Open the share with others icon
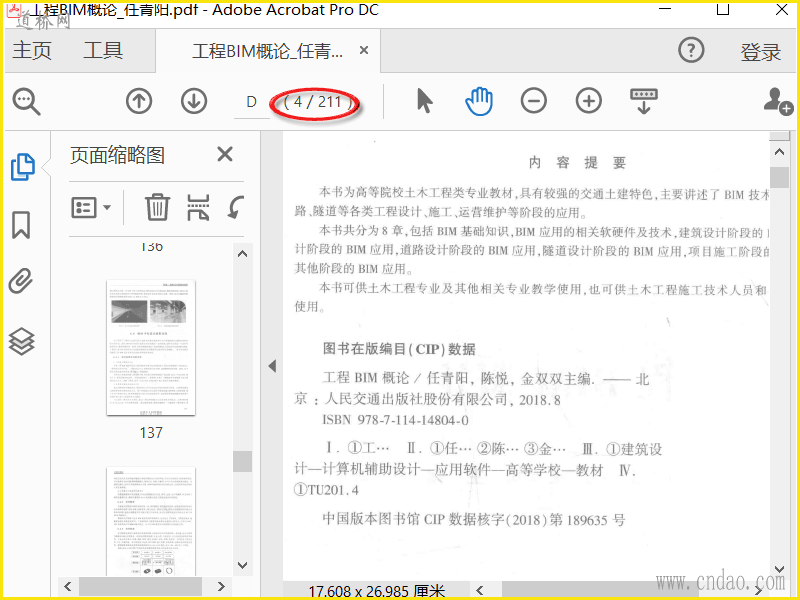 (778, 101)
